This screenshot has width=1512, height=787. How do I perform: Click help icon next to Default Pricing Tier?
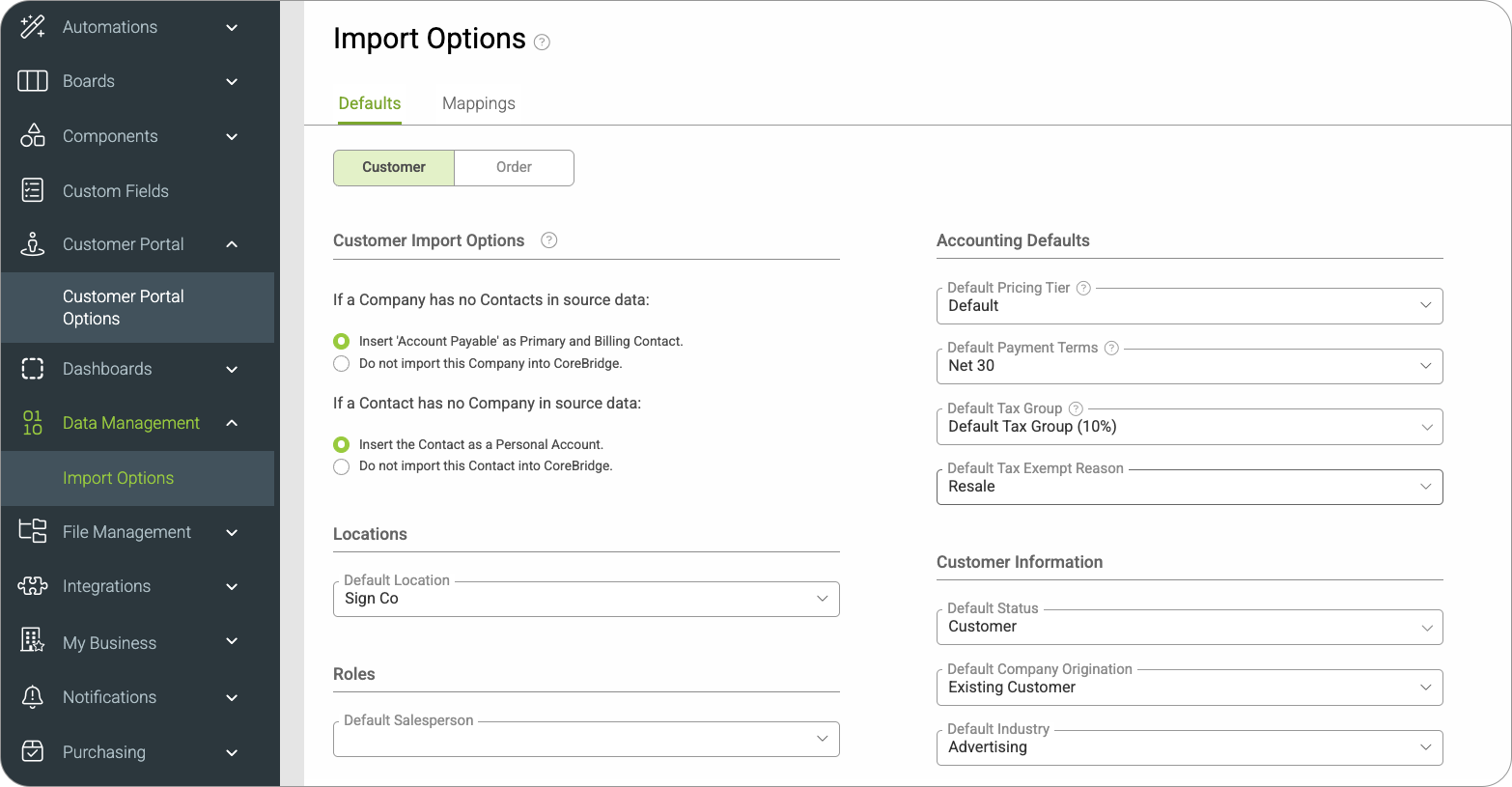pos(1083,288)
